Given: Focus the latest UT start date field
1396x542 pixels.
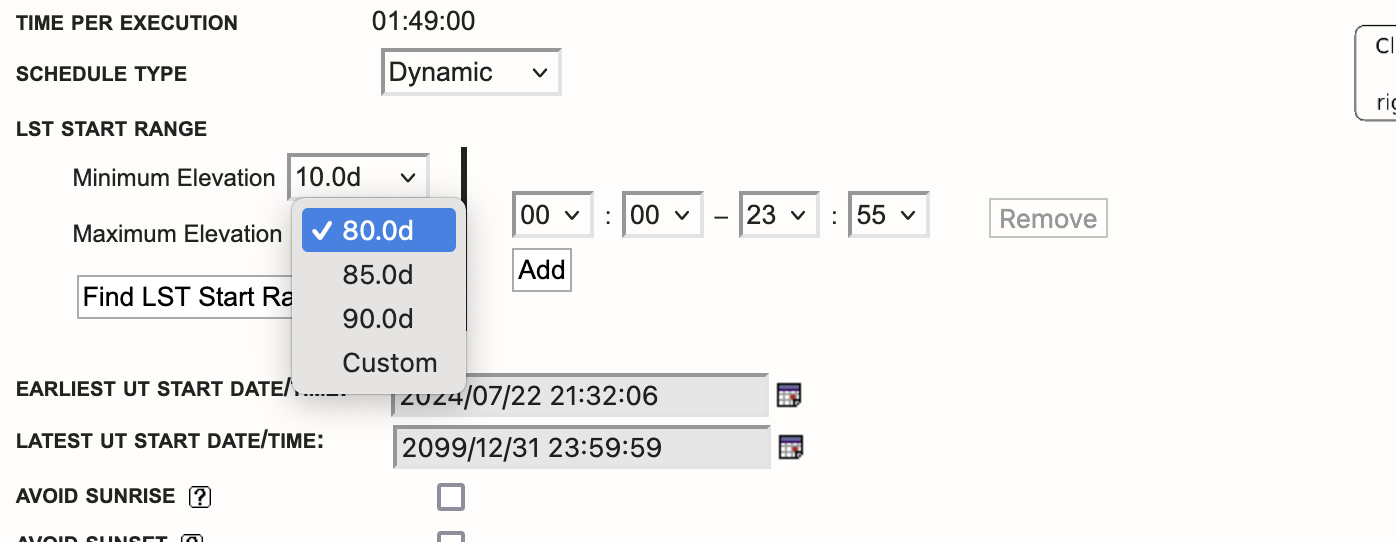Looking at the screenshot, I should [x=582, y=447].
